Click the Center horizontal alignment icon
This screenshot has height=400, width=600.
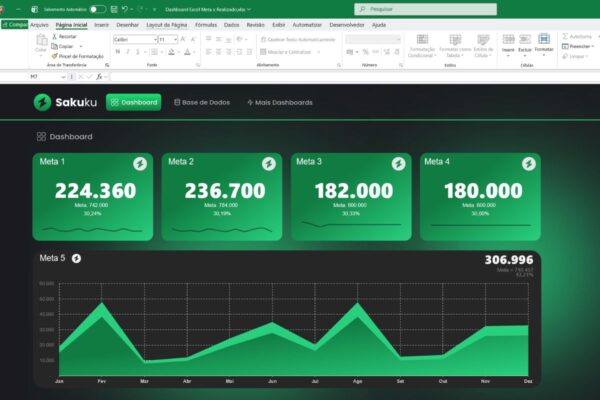click(x=218, y=52)
